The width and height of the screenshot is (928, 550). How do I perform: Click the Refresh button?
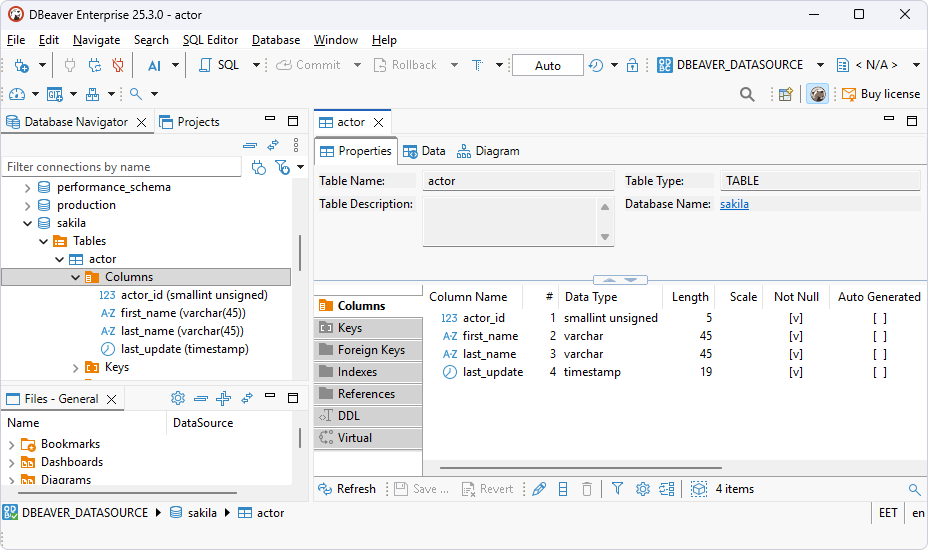[x=347, y=489]
